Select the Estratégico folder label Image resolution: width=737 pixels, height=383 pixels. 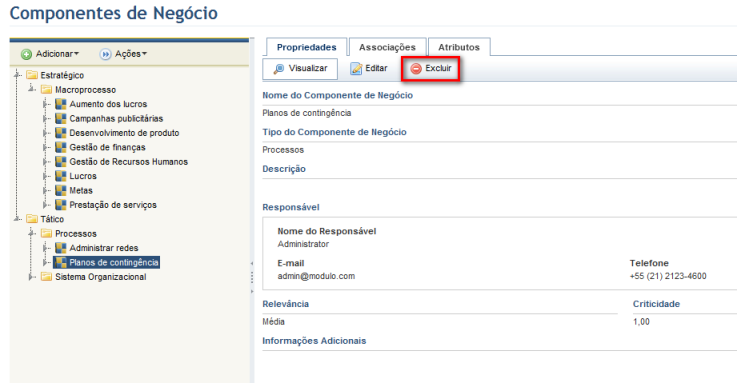click(62, 75)
